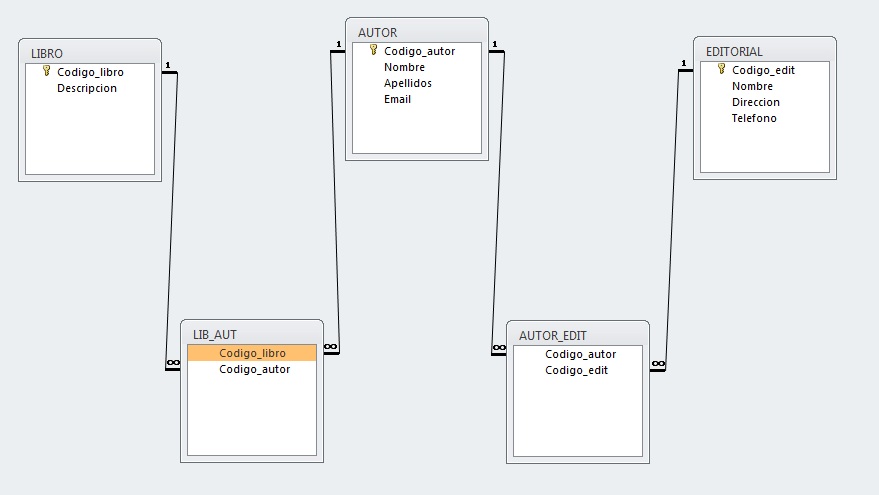Click the LIBRO table title bar
Viewport: 879px width, 495px height.
coord(90,52)
